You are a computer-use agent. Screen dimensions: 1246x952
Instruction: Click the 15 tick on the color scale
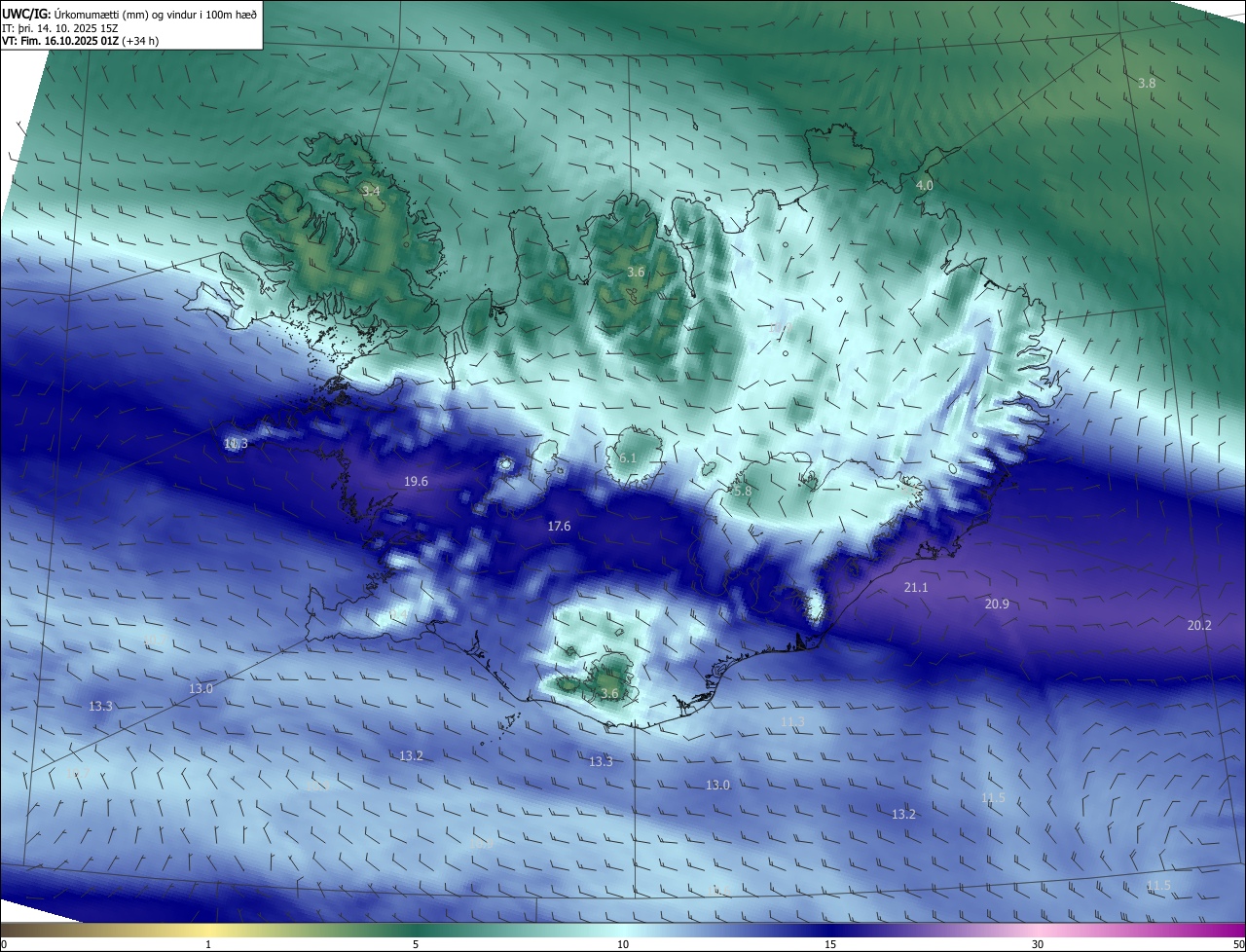pyautogui.click(x=830, y=945)
